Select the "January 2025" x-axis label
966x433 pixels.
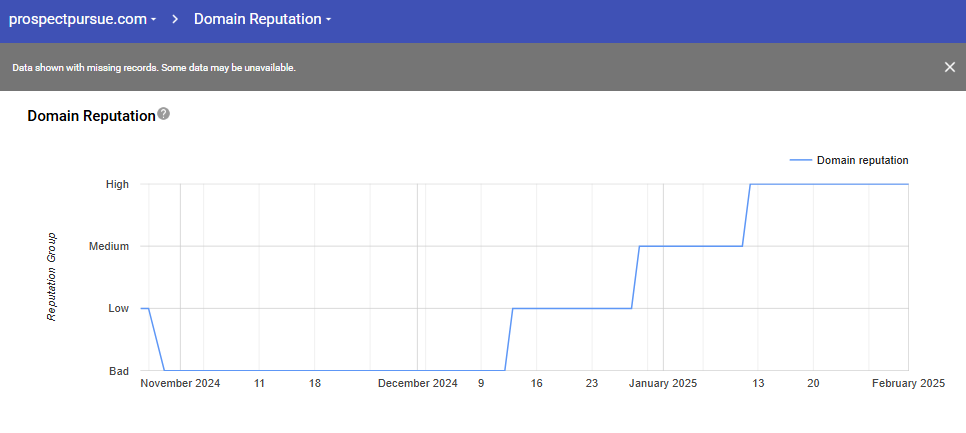662,383
